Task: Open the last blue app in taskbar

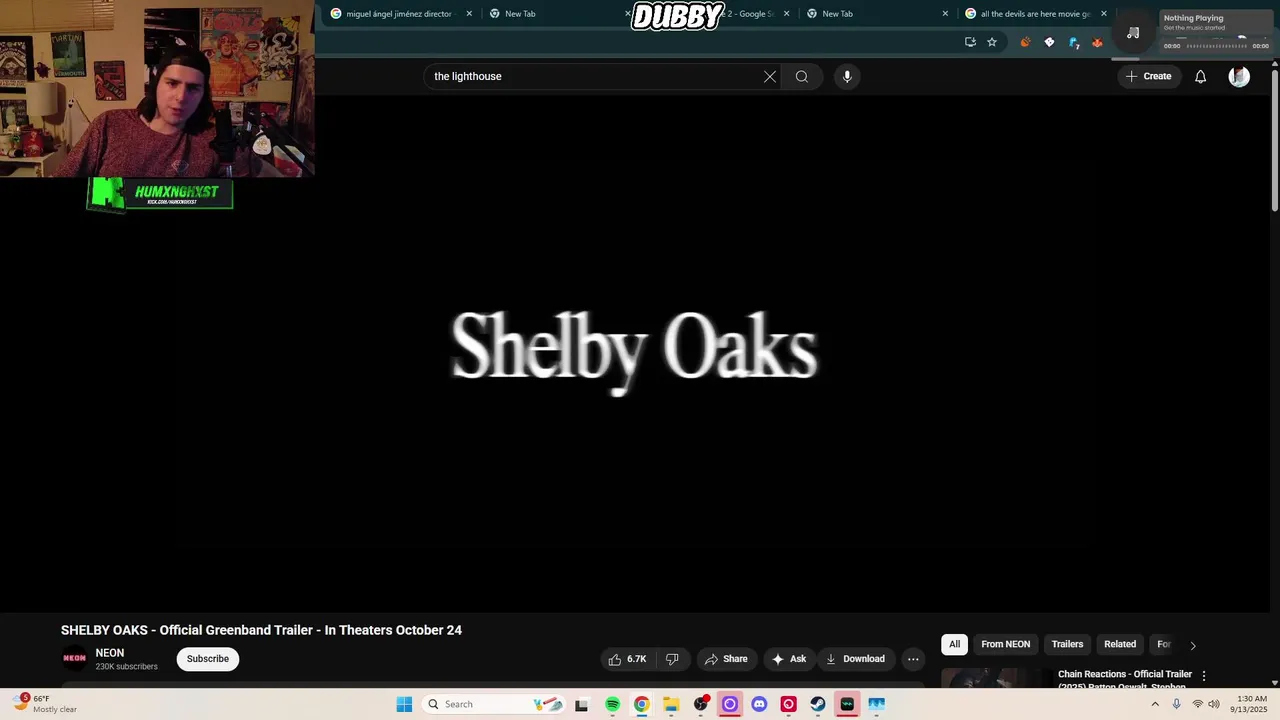Action: [x=877, y=704]
